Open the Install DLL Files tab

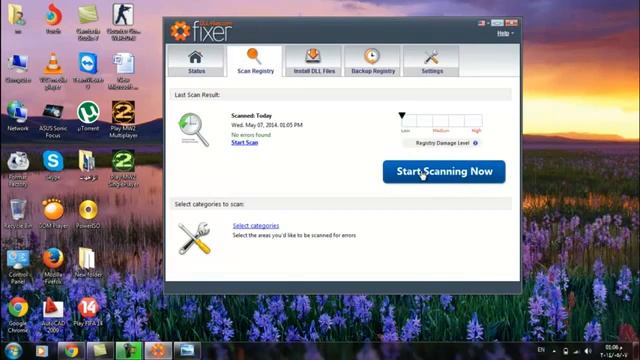click(x=313, y=61)
